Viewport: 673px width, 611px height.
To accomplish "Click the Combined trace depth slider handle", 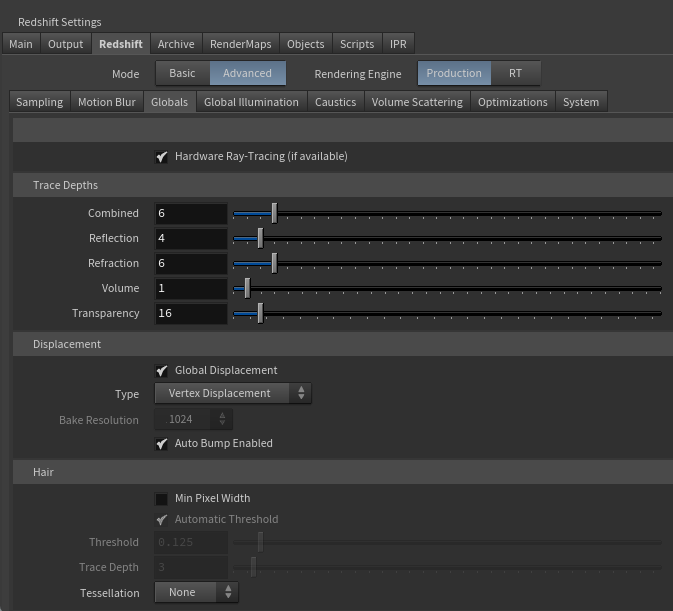I will click(274, 213).
